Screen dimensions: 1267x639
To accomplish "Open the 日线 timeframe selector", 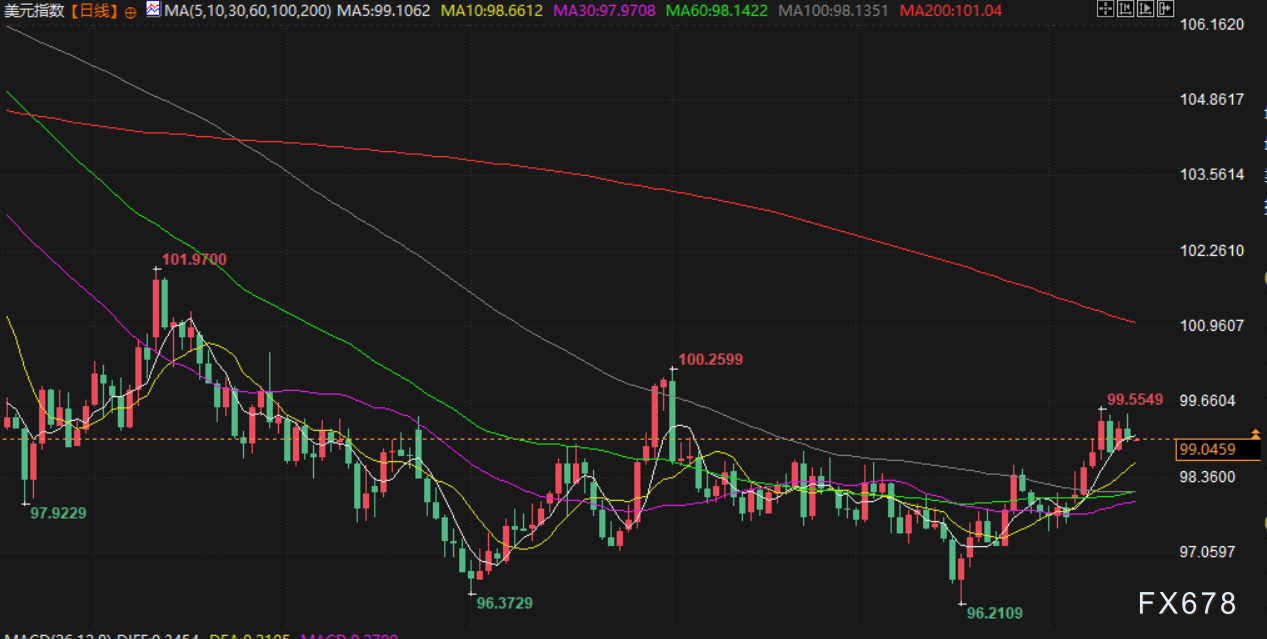I will click(96, 11).
